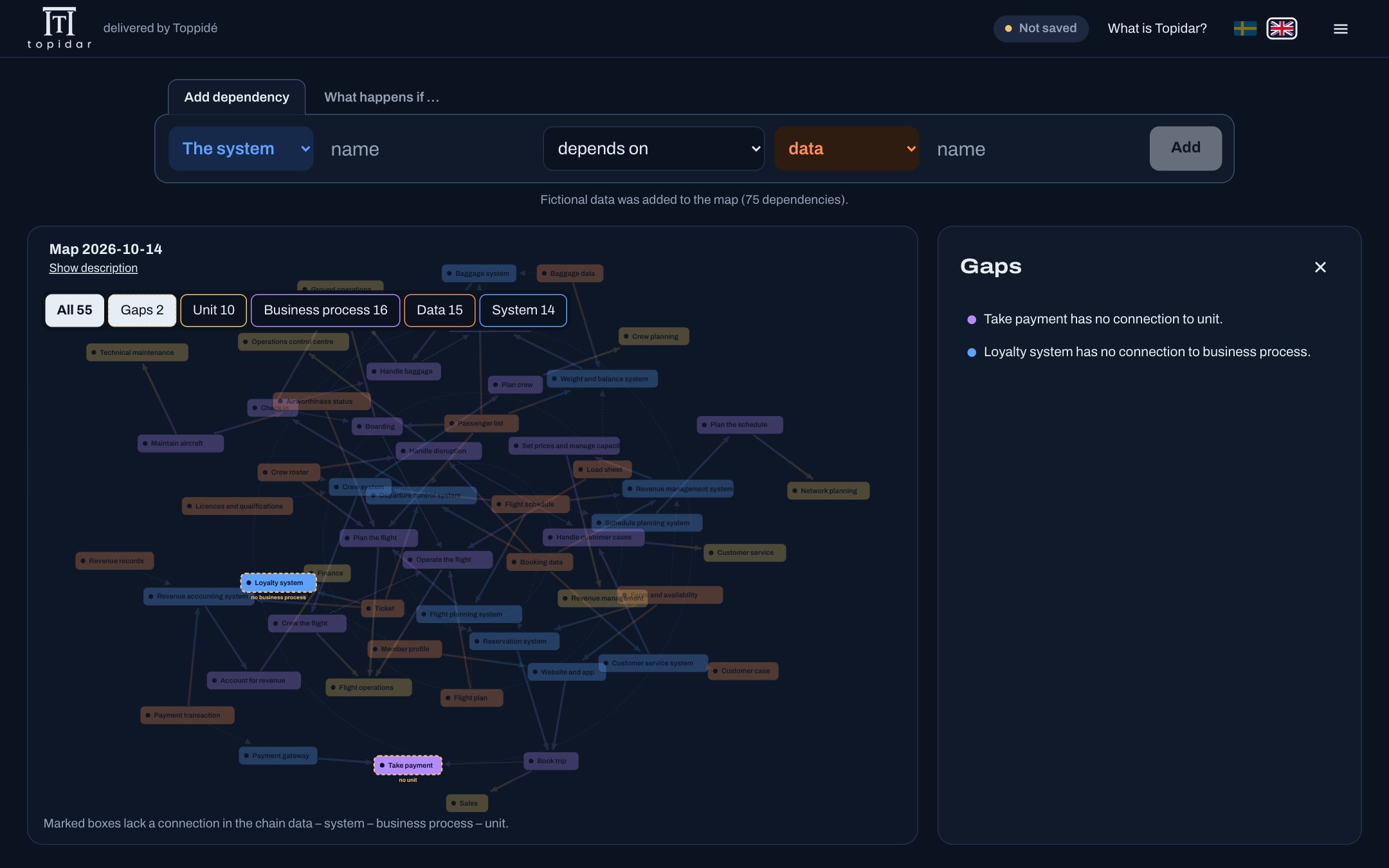Toggle the Gaps 2 filter
1389x868 pixels.
(x=142, y=310)
